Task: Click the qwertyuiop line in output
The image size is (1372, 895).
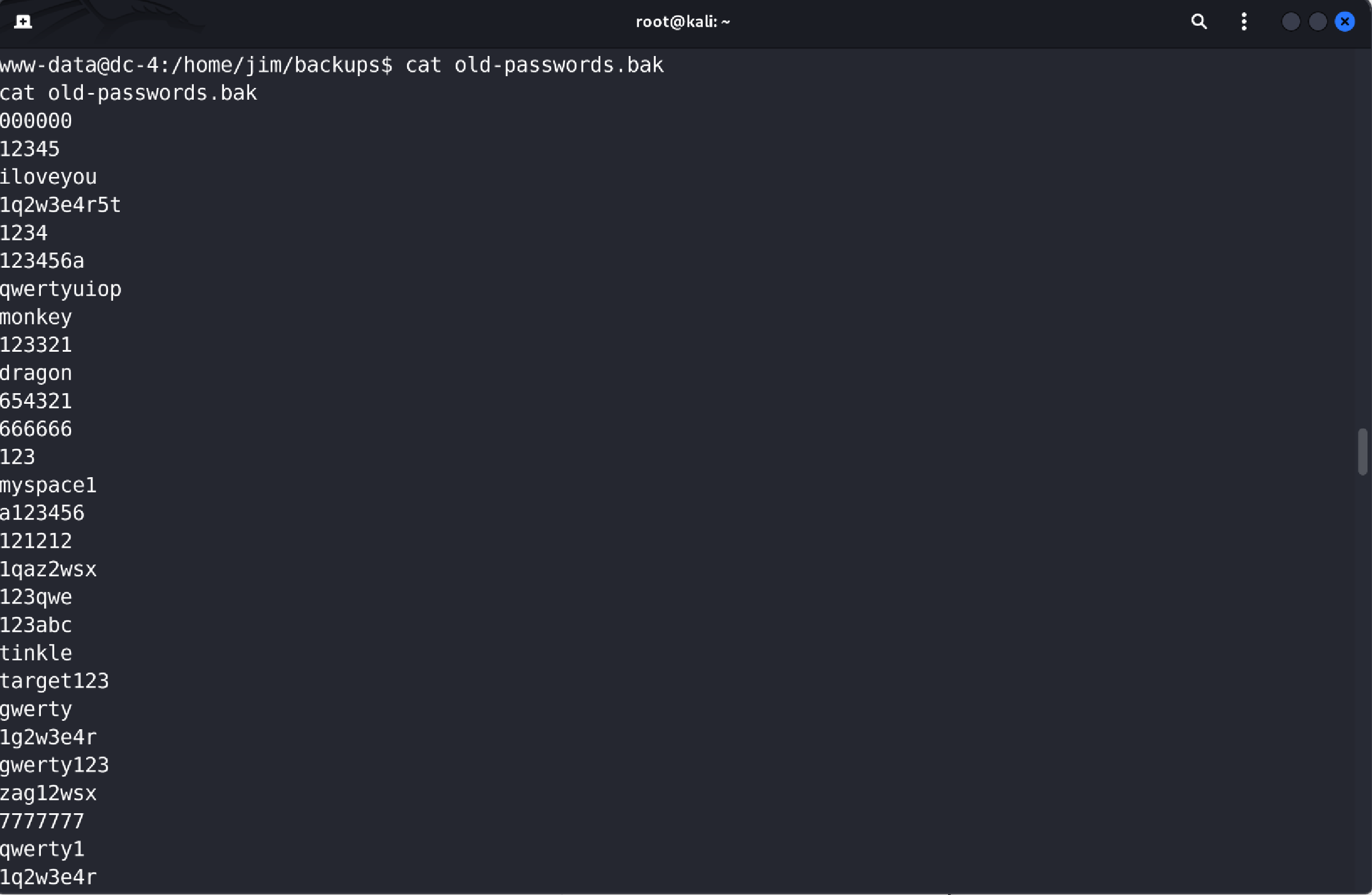Action: pyautogui.click(x=60, y=289)
